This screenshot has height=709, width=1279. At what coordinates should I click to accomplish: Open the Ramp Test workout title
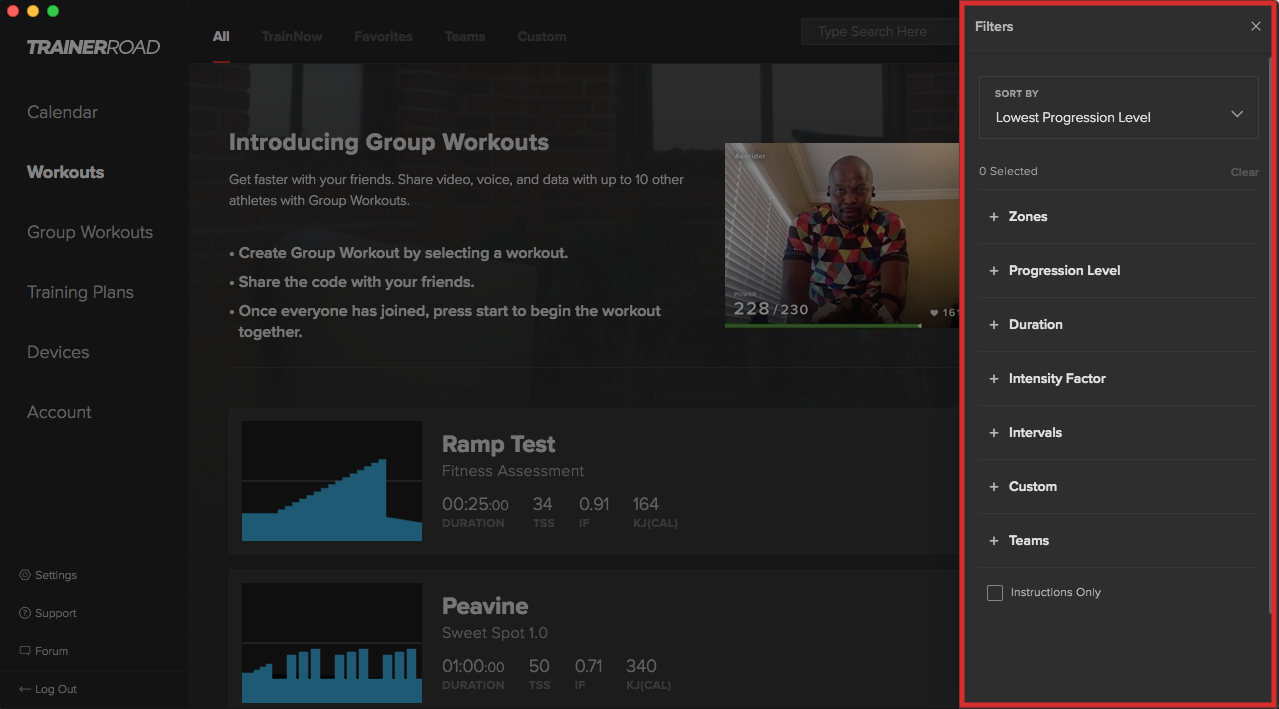pyautogui.click(x=499, y=444)
